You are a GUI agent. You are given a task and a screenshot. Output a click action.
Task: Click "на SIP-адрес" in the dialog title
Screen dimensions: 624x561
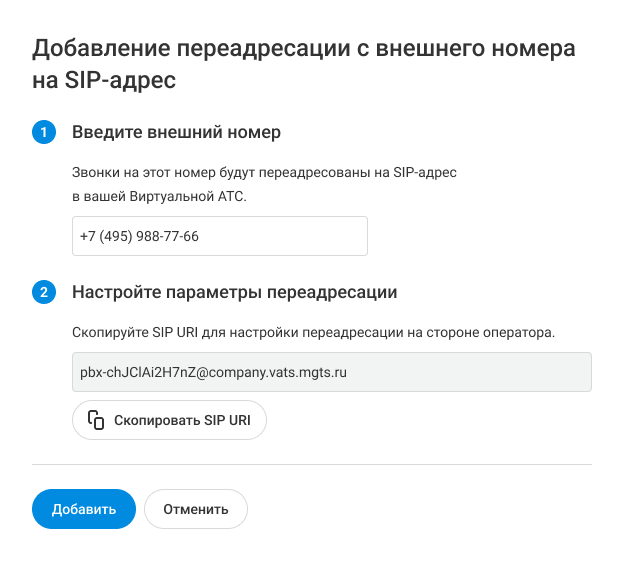click(105, 81)
